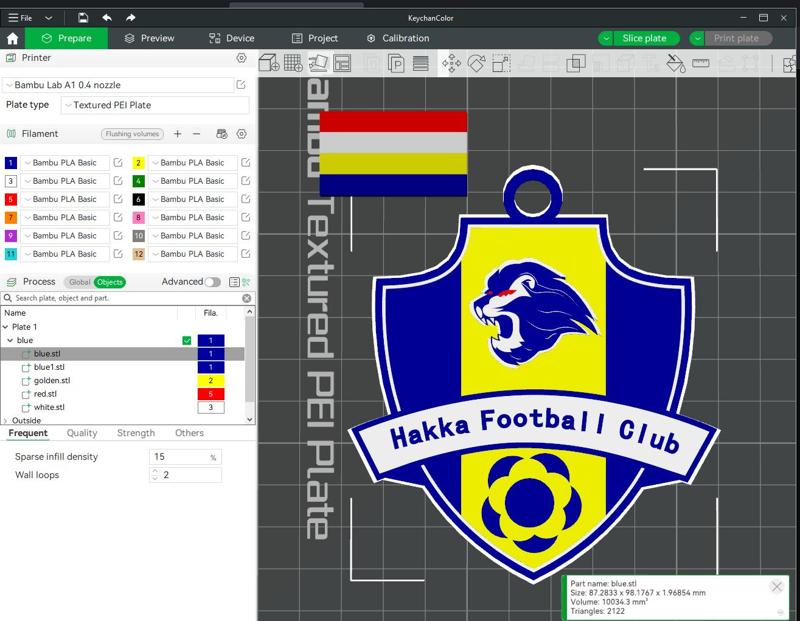
Task: Click the Sparse infill density field
Action: point(185,457)
